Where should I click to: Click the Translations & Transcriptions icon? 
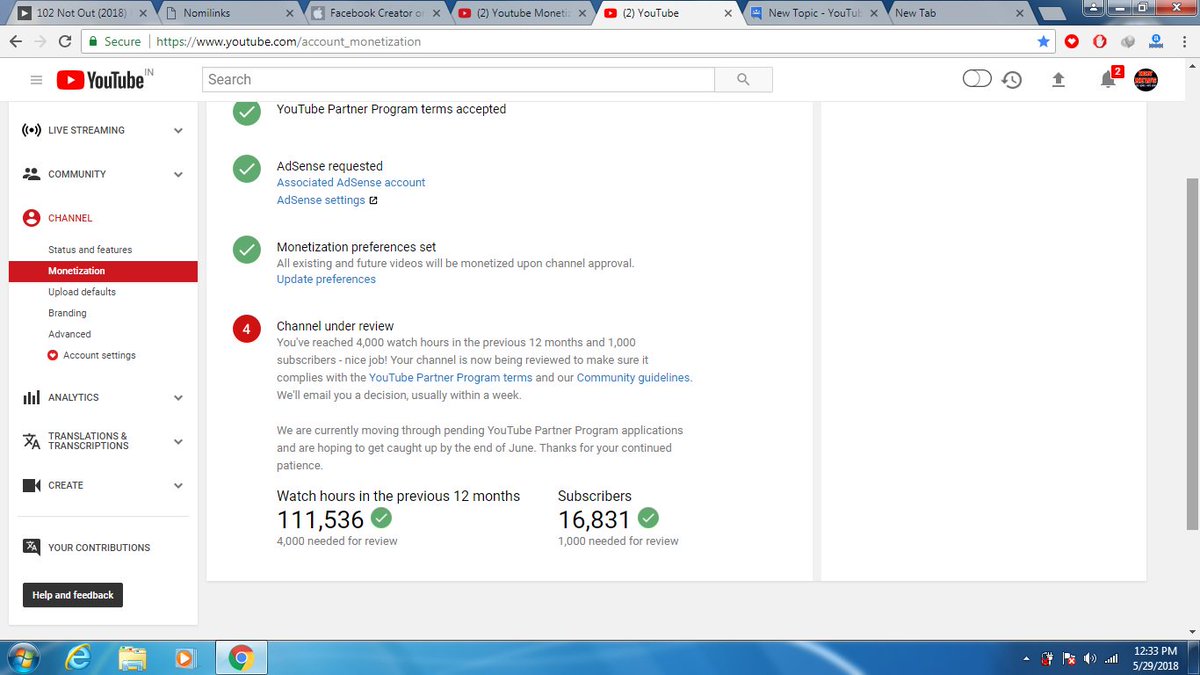click(x=31, y=441)
